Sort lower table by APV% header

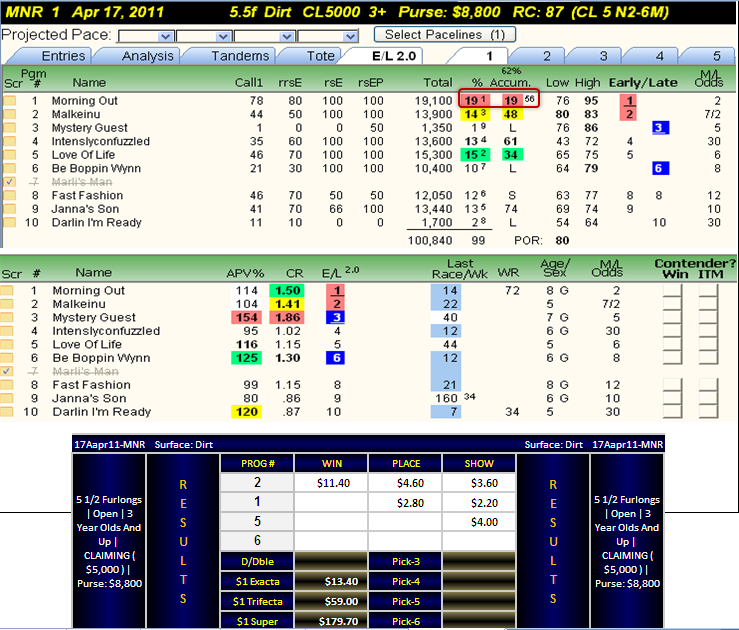click(245, 273)
